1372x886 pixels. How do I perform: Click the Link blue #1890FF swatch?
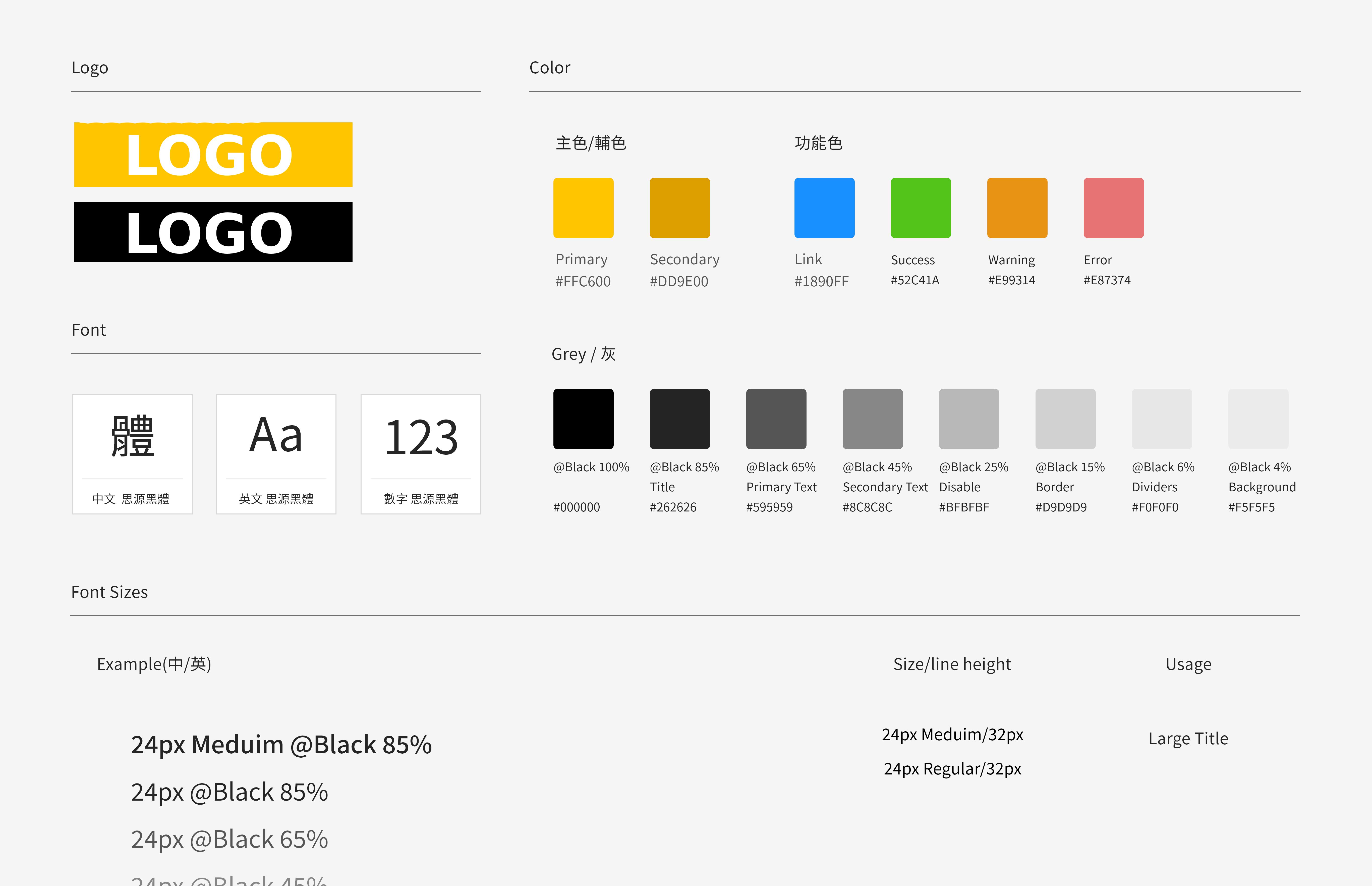click(x=824, y=208)
